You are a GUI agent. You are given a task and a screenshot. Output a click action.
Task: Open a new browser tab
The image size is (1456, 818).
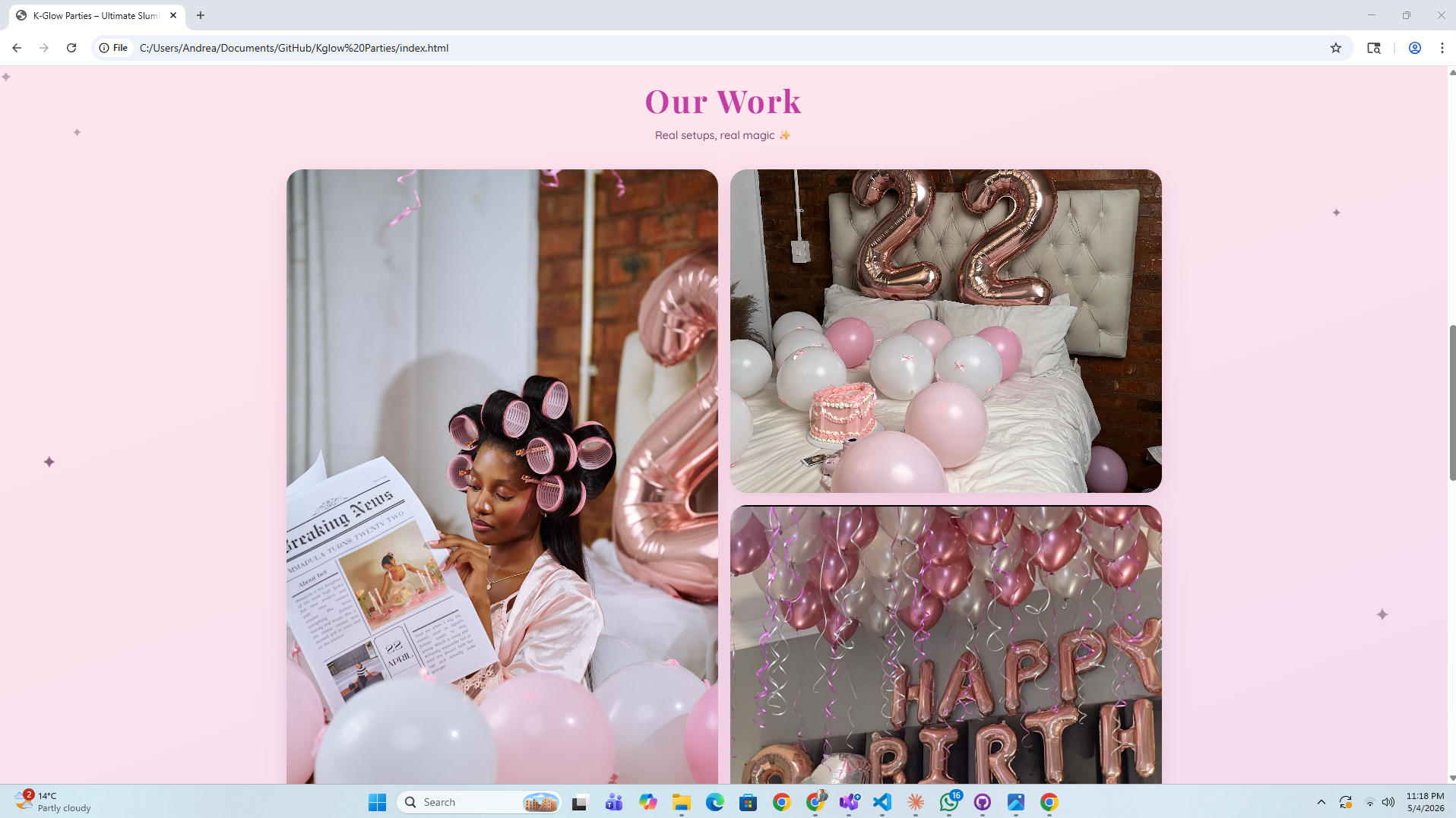pyautogui.click(x=201, y=15)
